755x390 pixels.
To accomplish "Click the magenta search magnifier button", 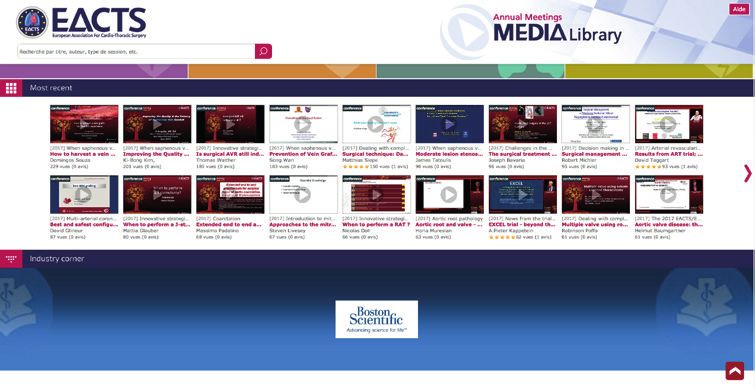I will [263, 52].
